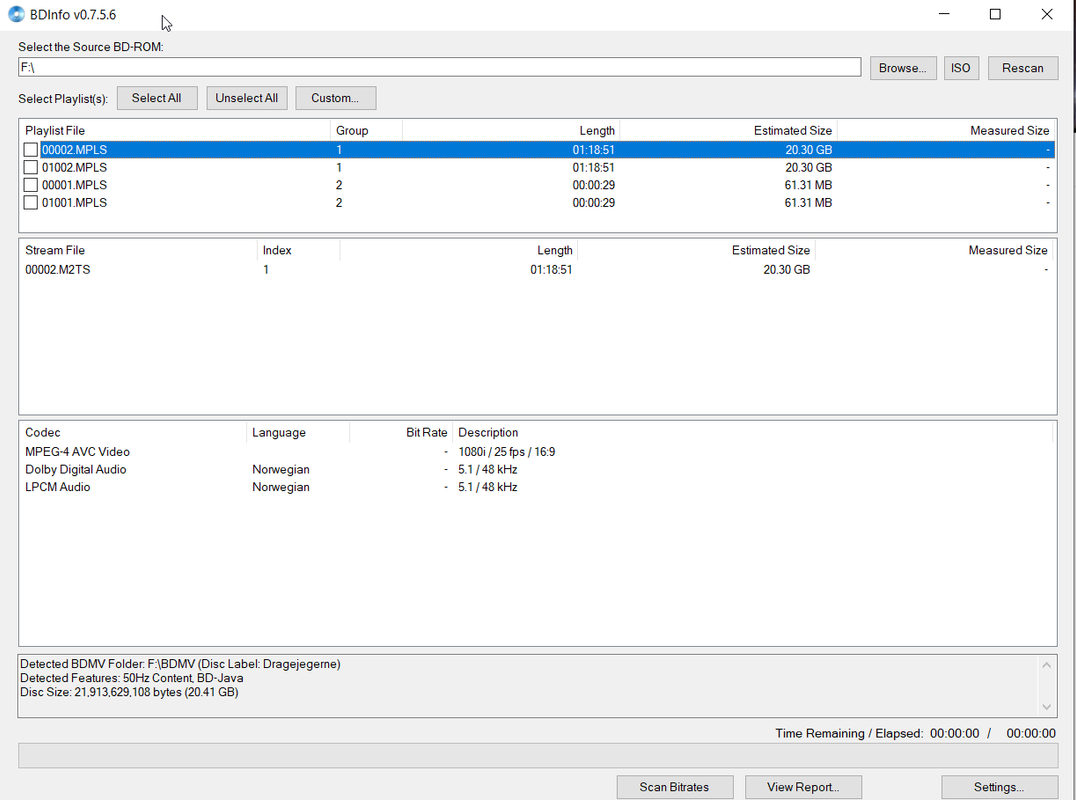Sort playlists by Measured Size header

[x=946, y=130]
